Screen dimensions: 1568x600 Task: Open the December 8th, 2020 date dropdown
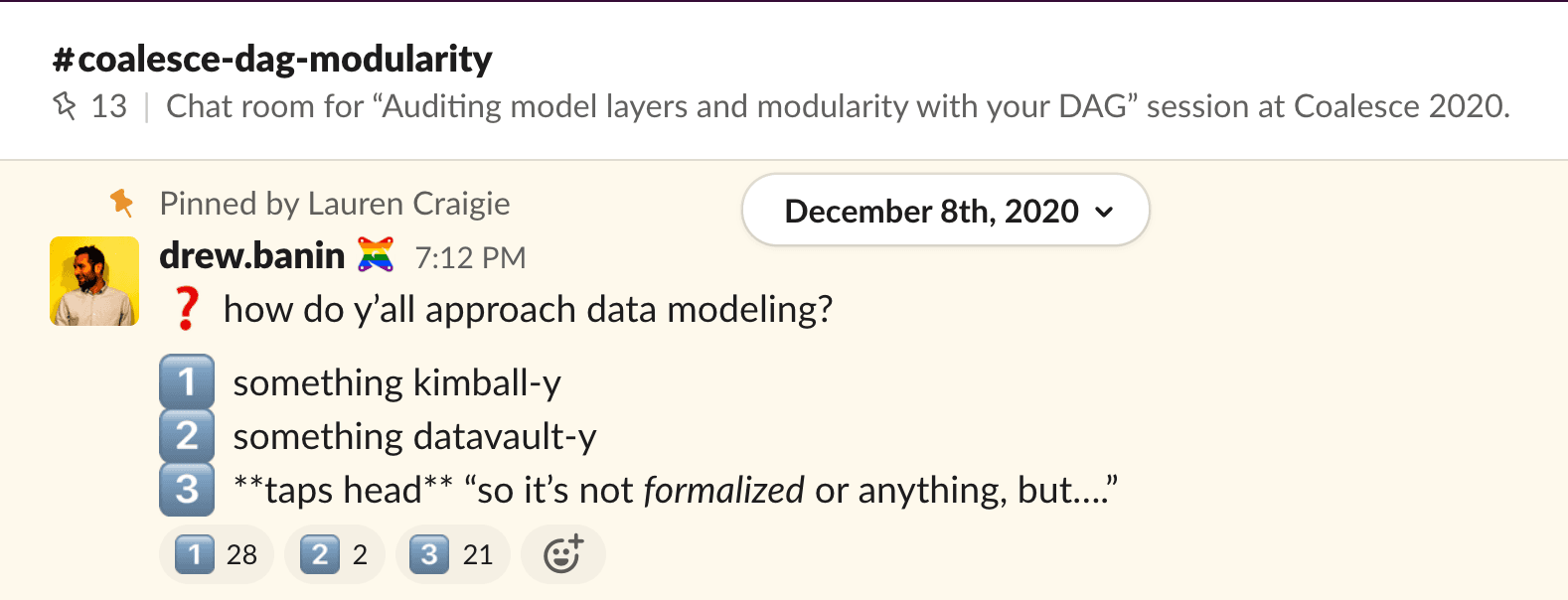coord(931,211)
